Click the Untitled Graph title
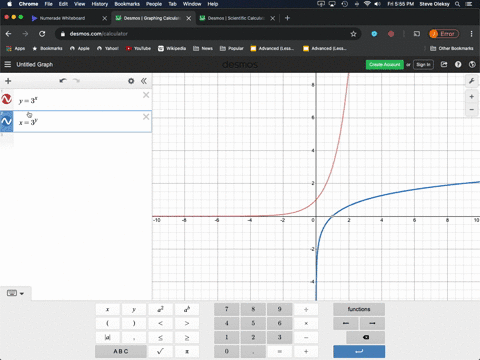Image resolution: width=480 pixels, height=360 pixels. [35, 64]
